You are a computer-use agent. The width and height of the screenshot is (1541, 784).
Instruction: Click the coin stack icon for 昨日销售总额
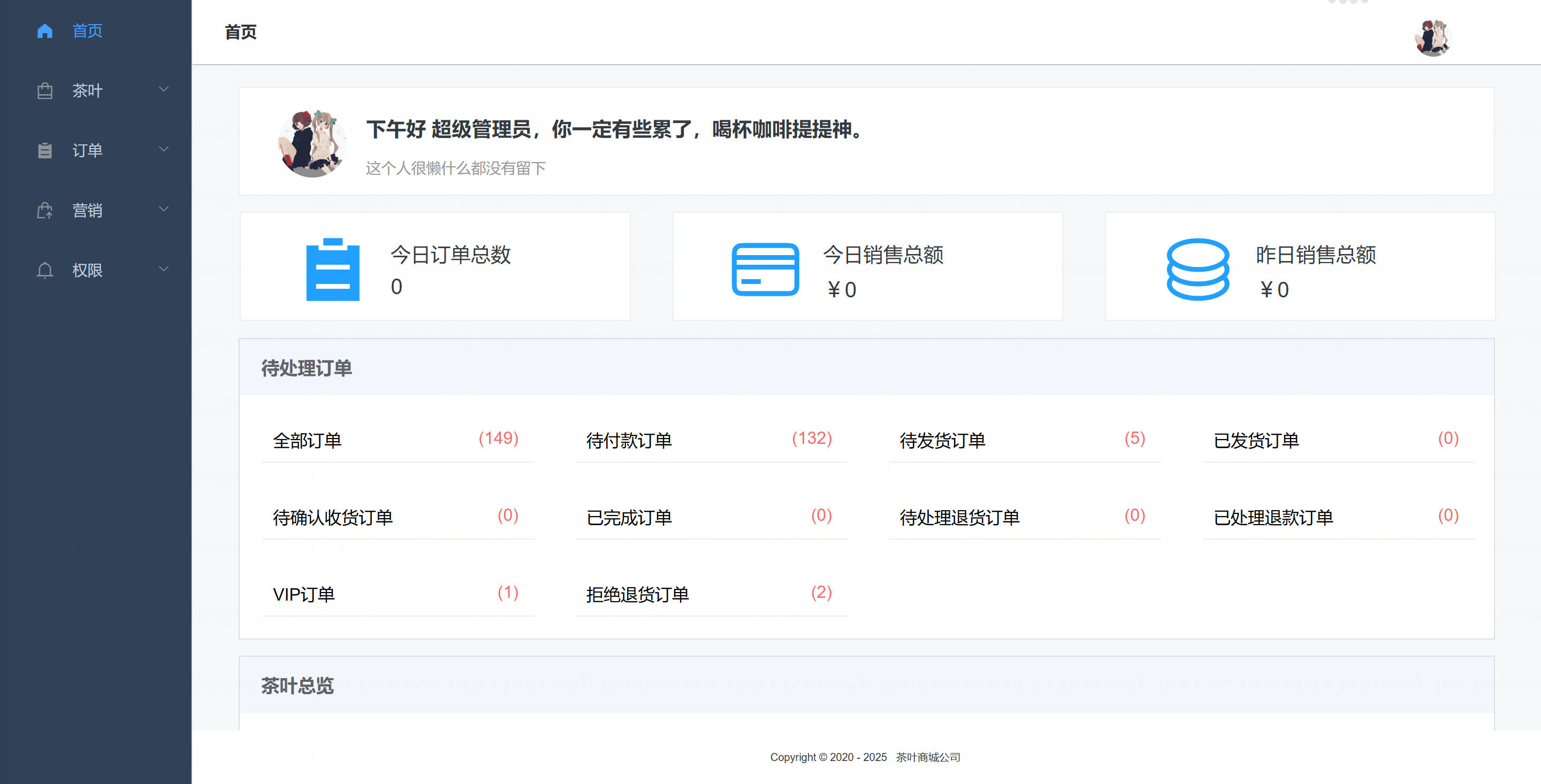tap(1197, 269)
